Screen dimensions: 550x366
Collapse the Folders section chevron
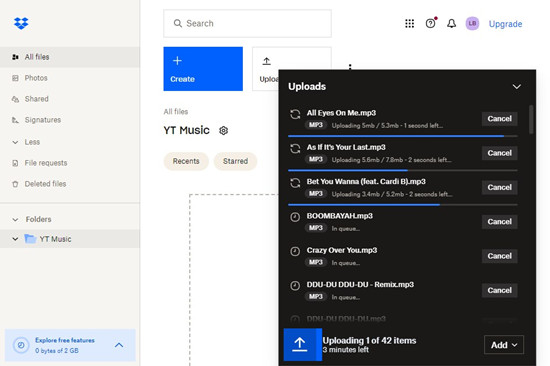coord(15,220)
